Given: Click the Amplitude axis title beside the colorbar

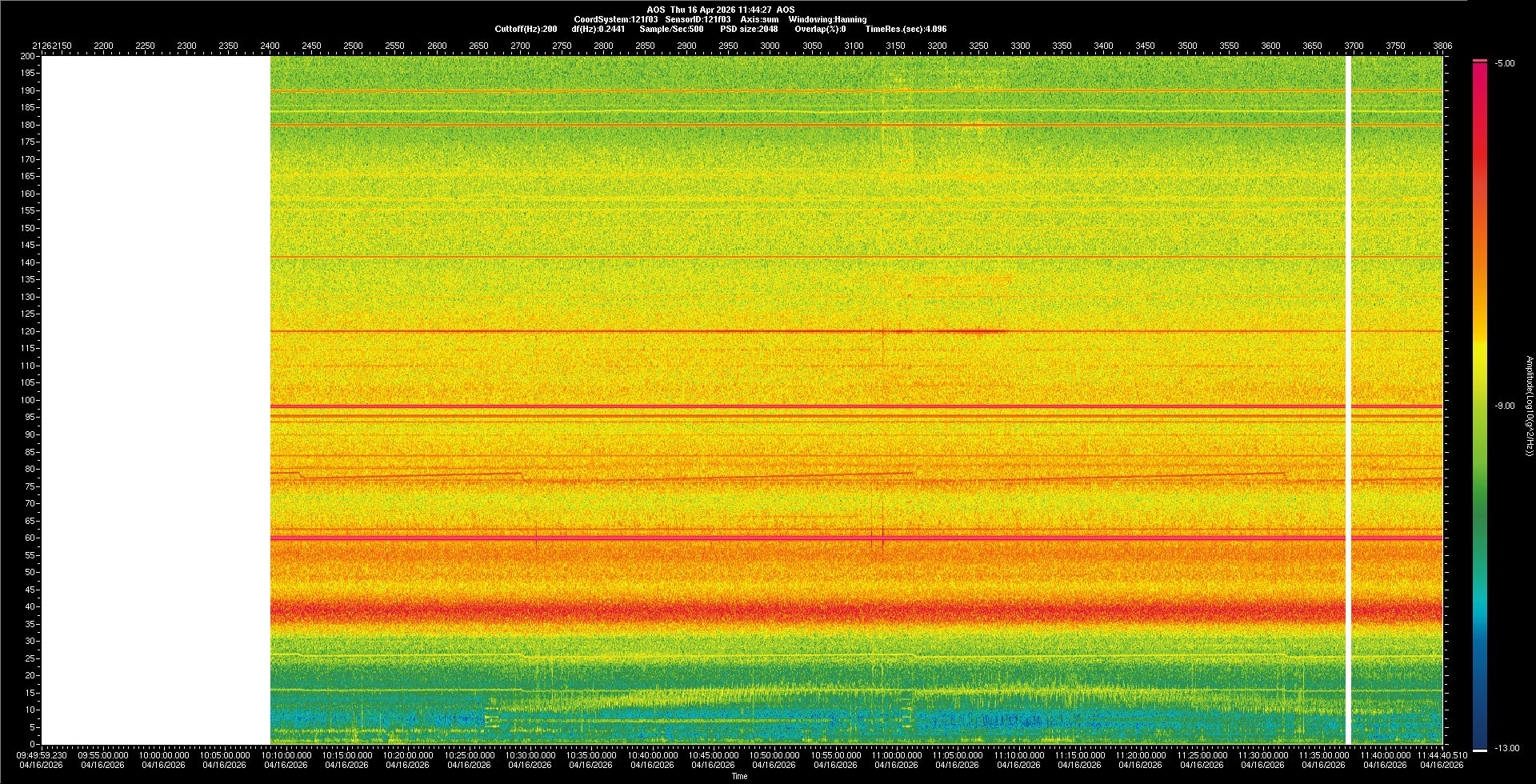Looking at the screenshot, I should (1529, 406).
